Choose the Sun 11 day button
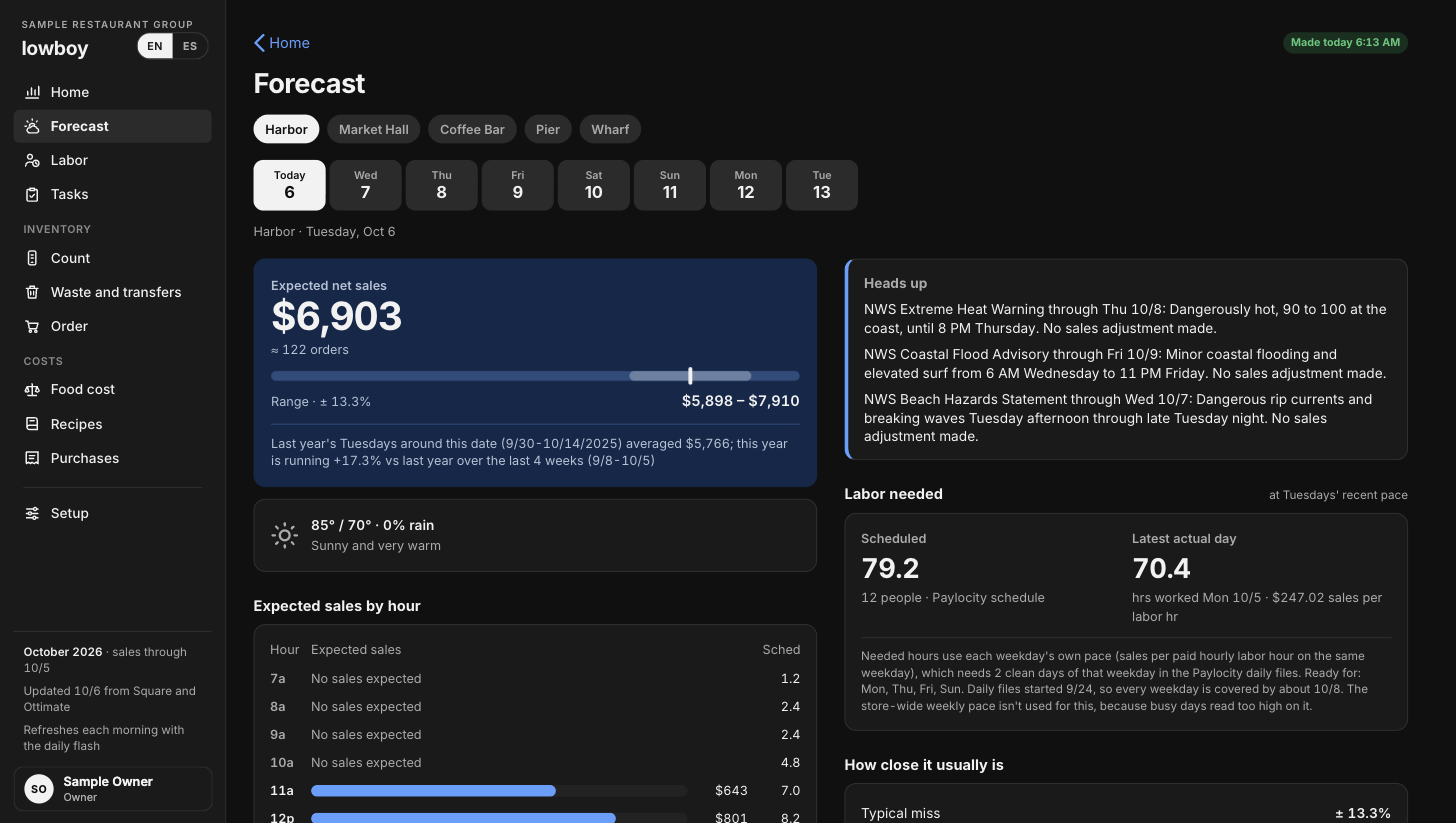1456x823 pixels. click(x=669, y=185)
